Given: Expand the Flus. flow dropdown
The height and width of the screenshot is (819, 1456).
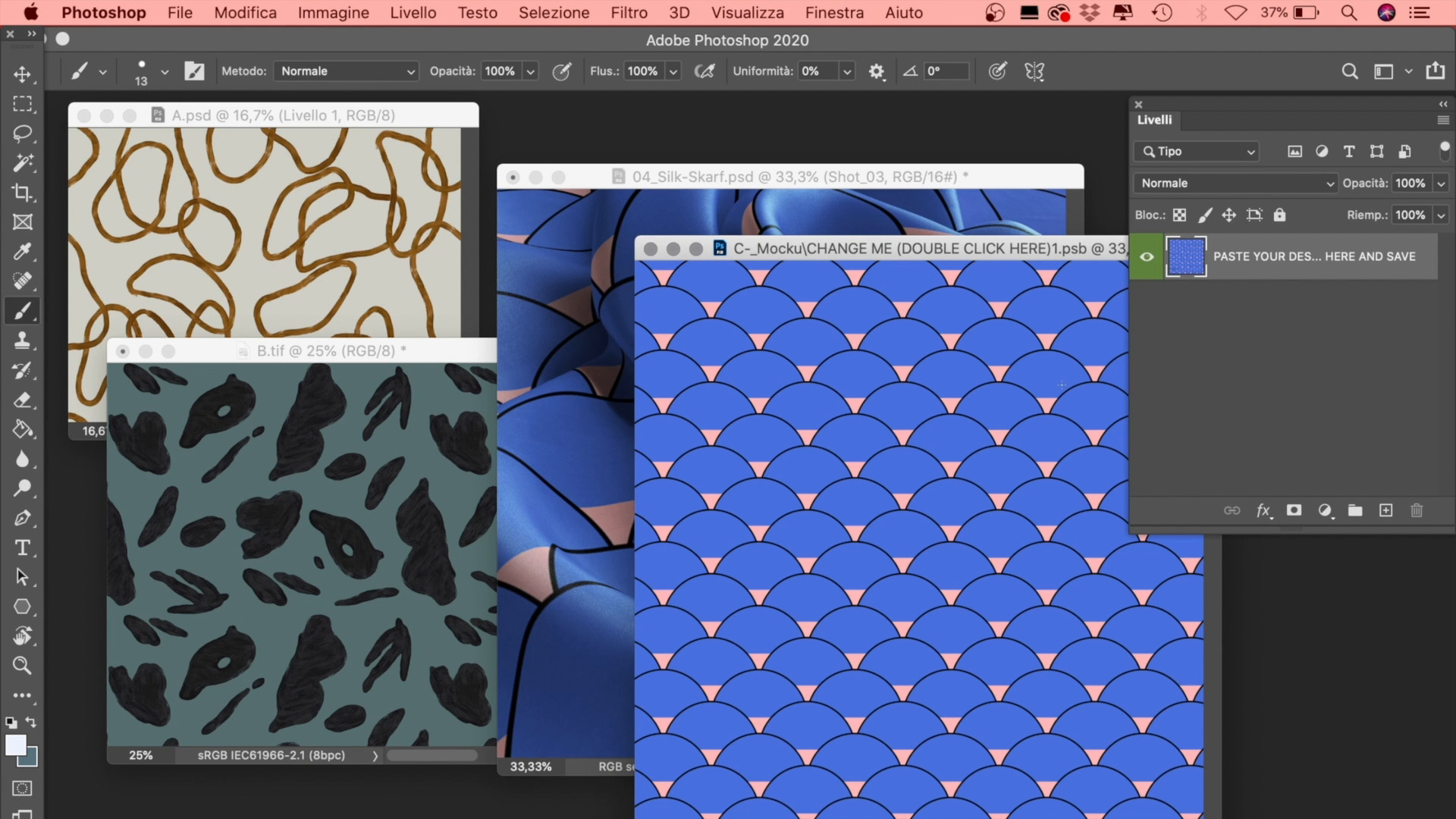Looking at the screenshot, I should (x=673, y=71).
